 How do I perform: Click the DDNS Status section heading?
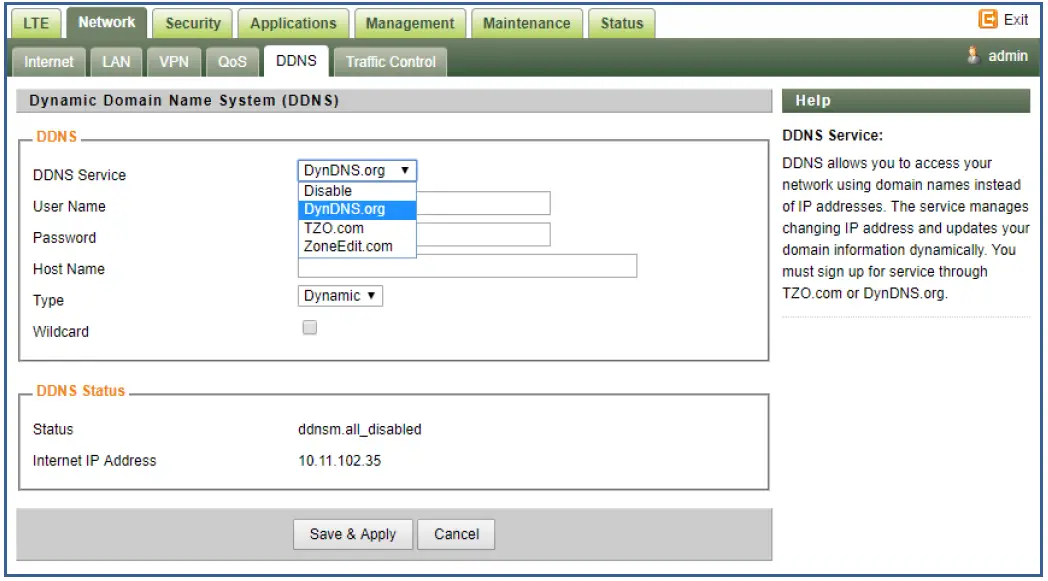point(80,391)
